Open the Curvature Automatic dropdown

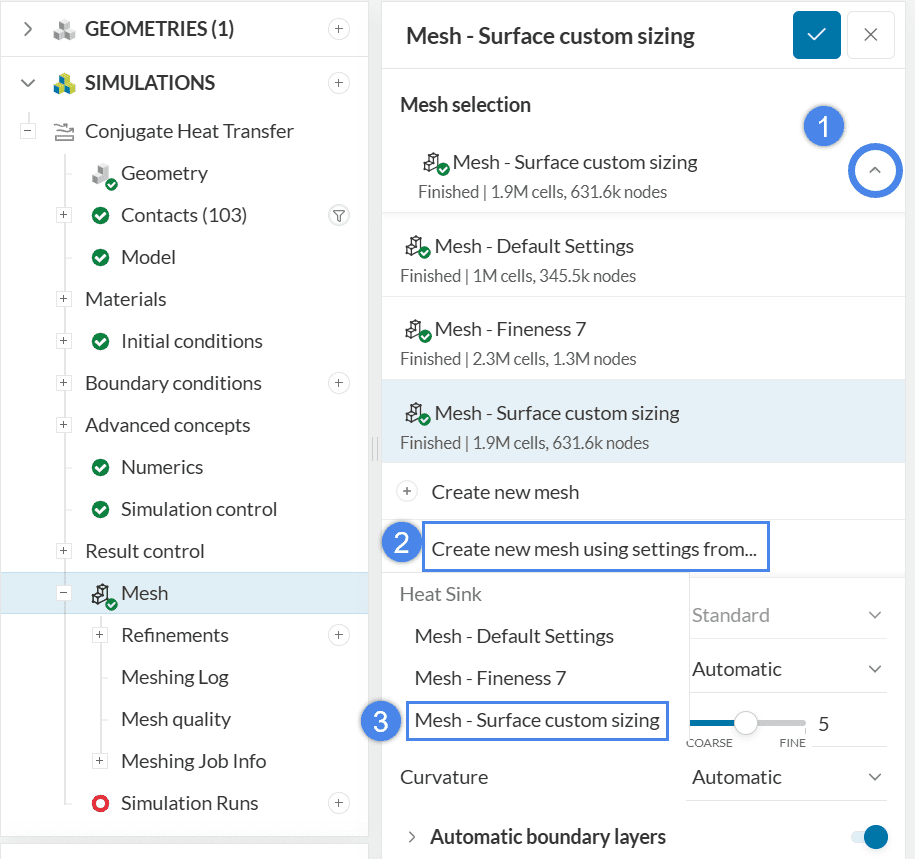pyautogui.click(x=787, y=777)
